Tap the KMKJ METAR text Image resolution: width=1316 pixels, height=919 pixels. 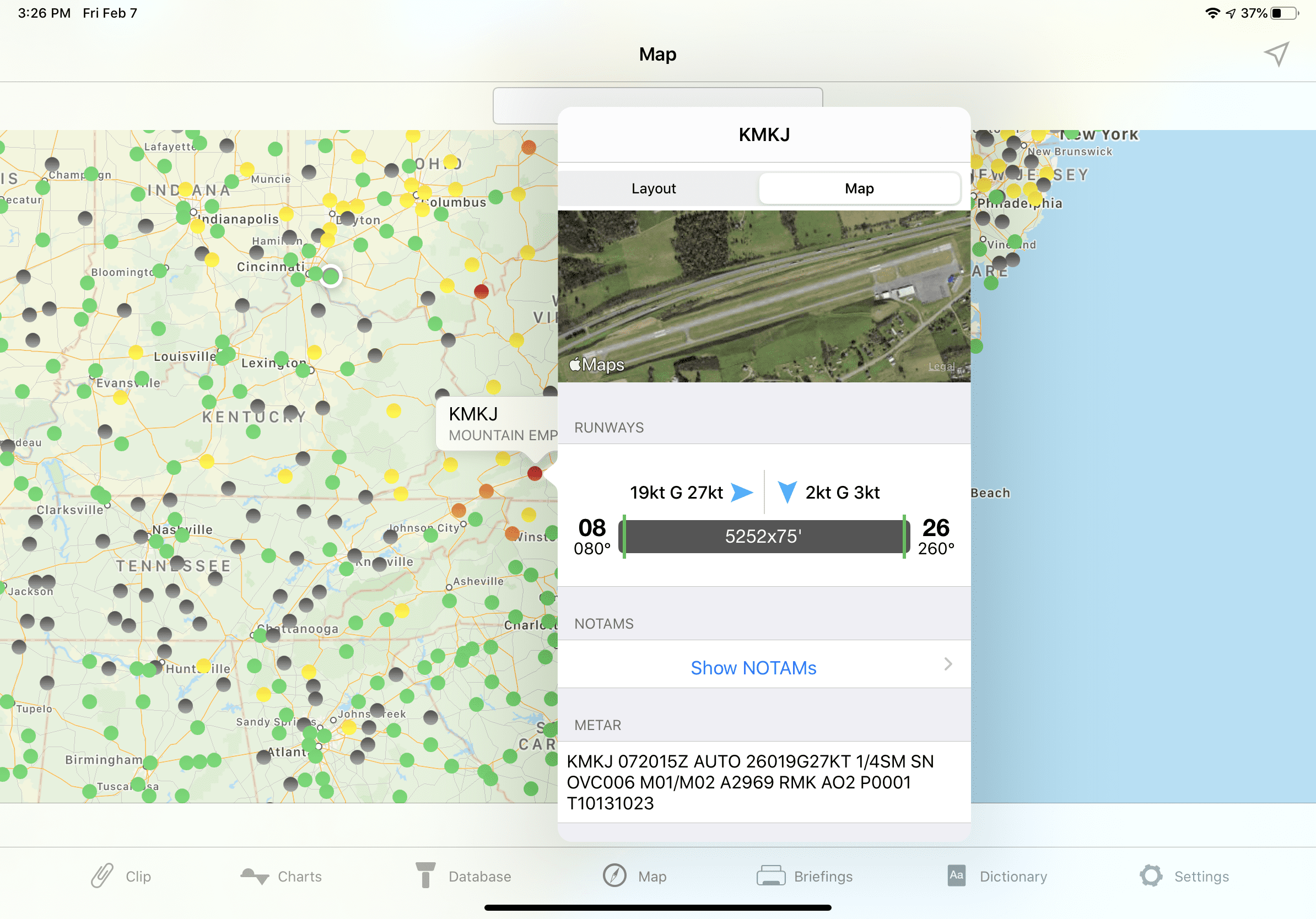pos(751,782)
